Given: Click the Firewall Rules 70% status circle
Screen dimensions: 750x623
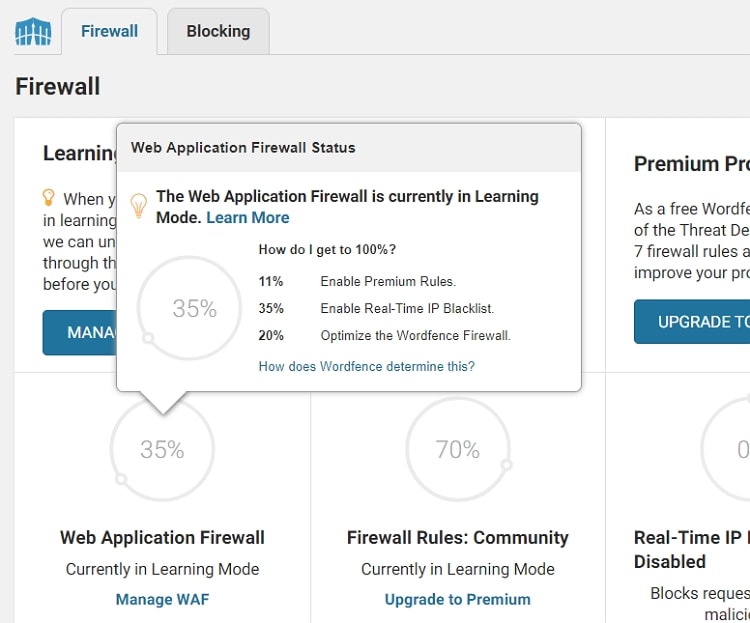Looking at the screenshot, I should coord(458,449).
